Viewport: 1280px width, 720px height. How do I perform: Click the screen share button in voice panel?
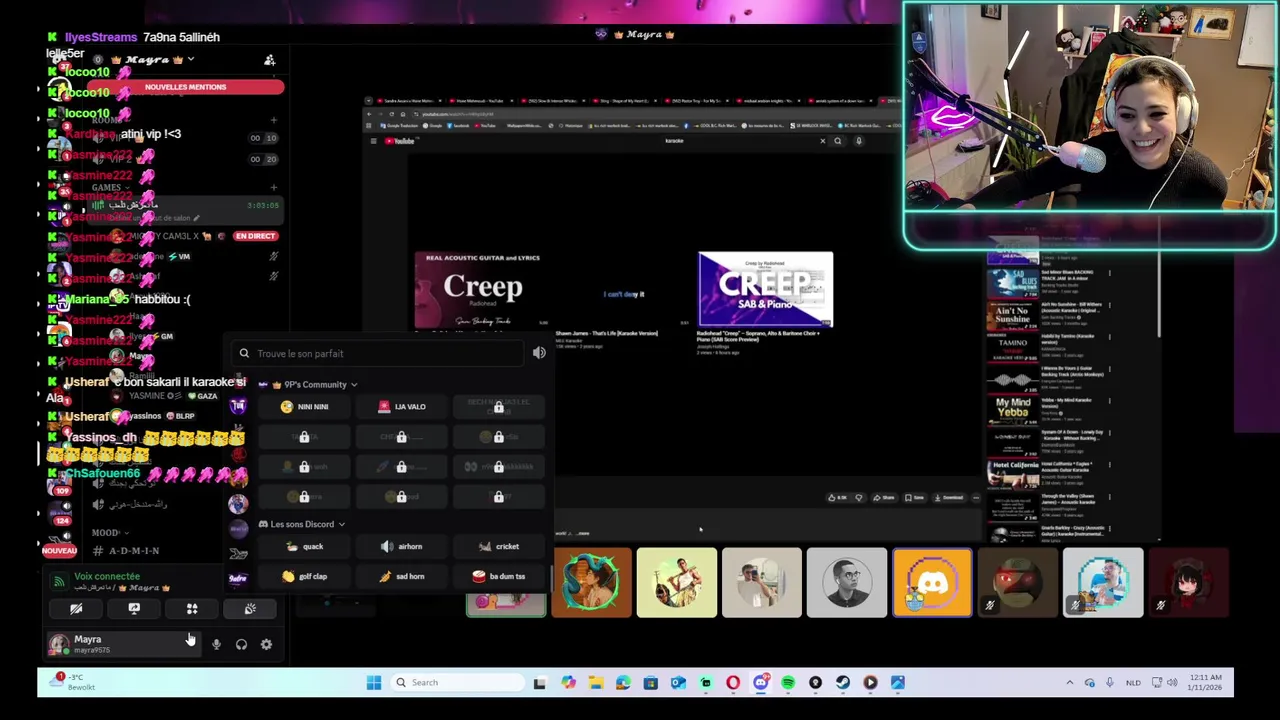134,609
